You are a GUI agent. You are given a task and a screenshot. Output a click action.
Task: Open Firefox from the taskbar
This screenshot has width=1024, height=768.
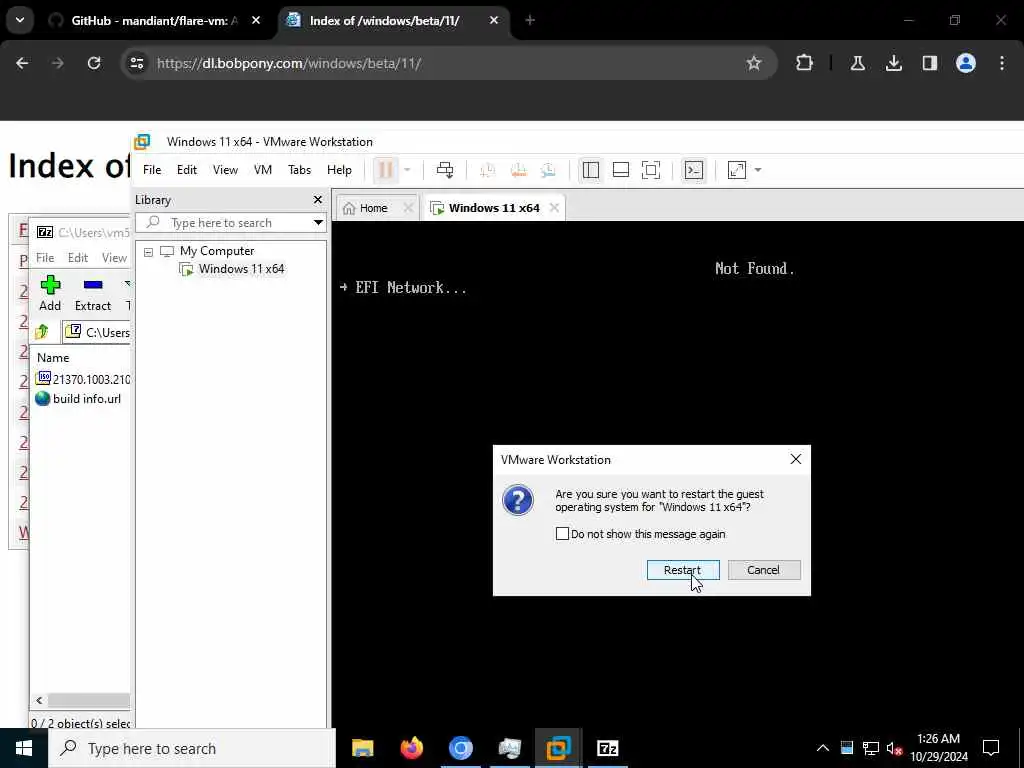click(x=411, y=748)
